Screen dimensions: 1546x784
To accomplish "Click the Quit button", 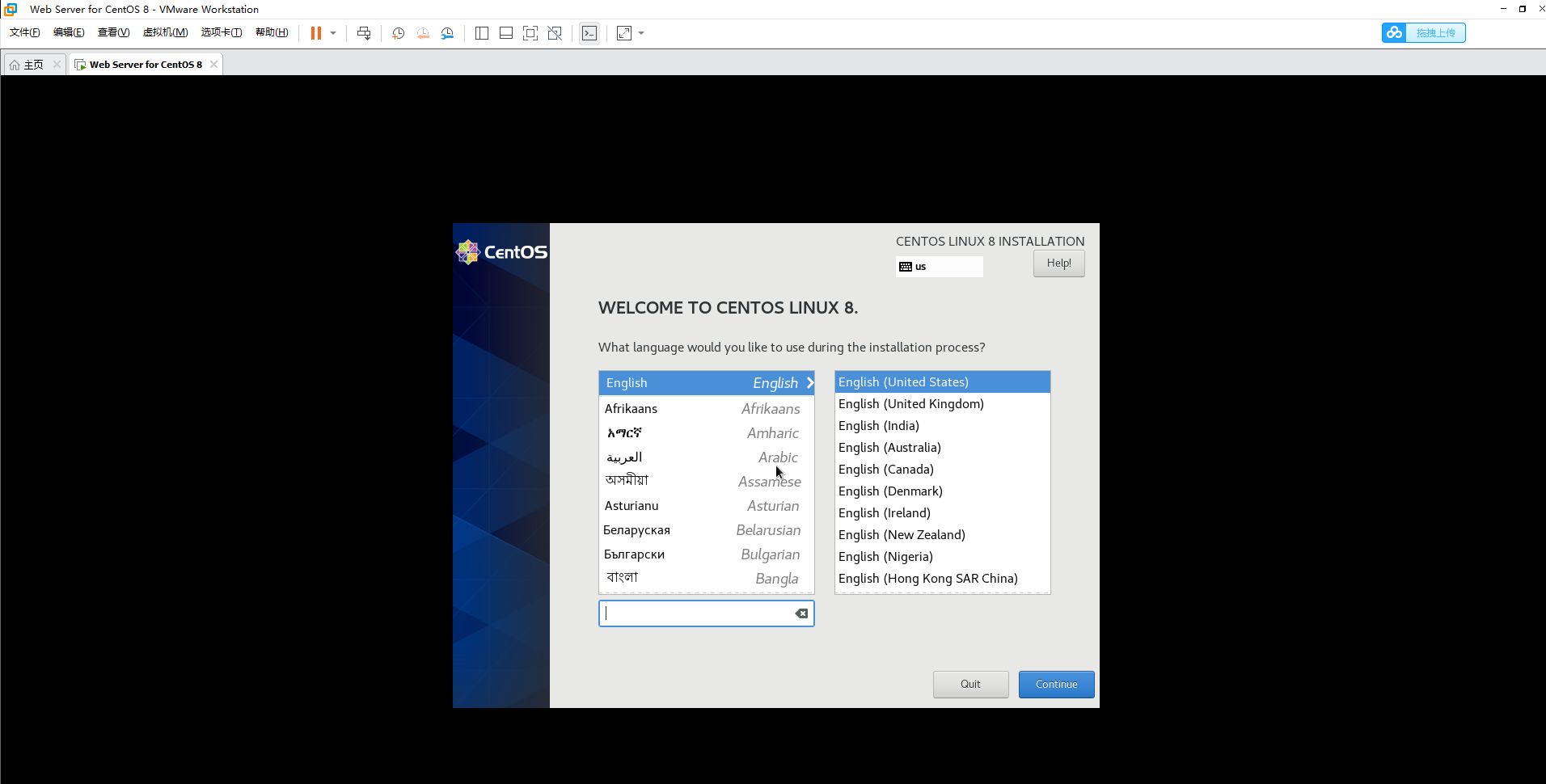I will [x=970, y=685].
